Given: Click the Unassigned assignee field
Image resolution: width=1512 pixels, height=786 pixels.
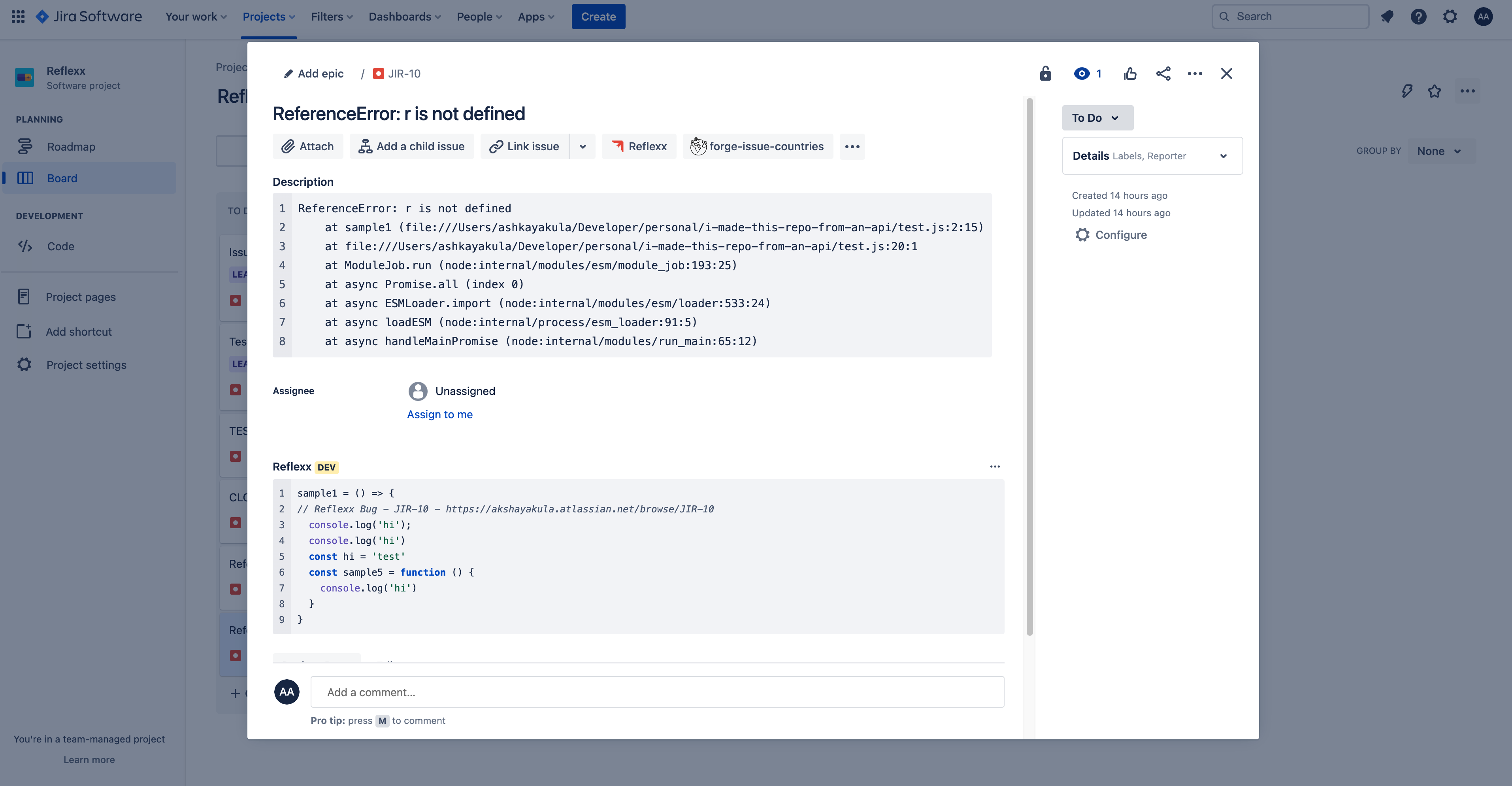Looking at the screenshot, I should pyautogui.click(x=452, y=391).
